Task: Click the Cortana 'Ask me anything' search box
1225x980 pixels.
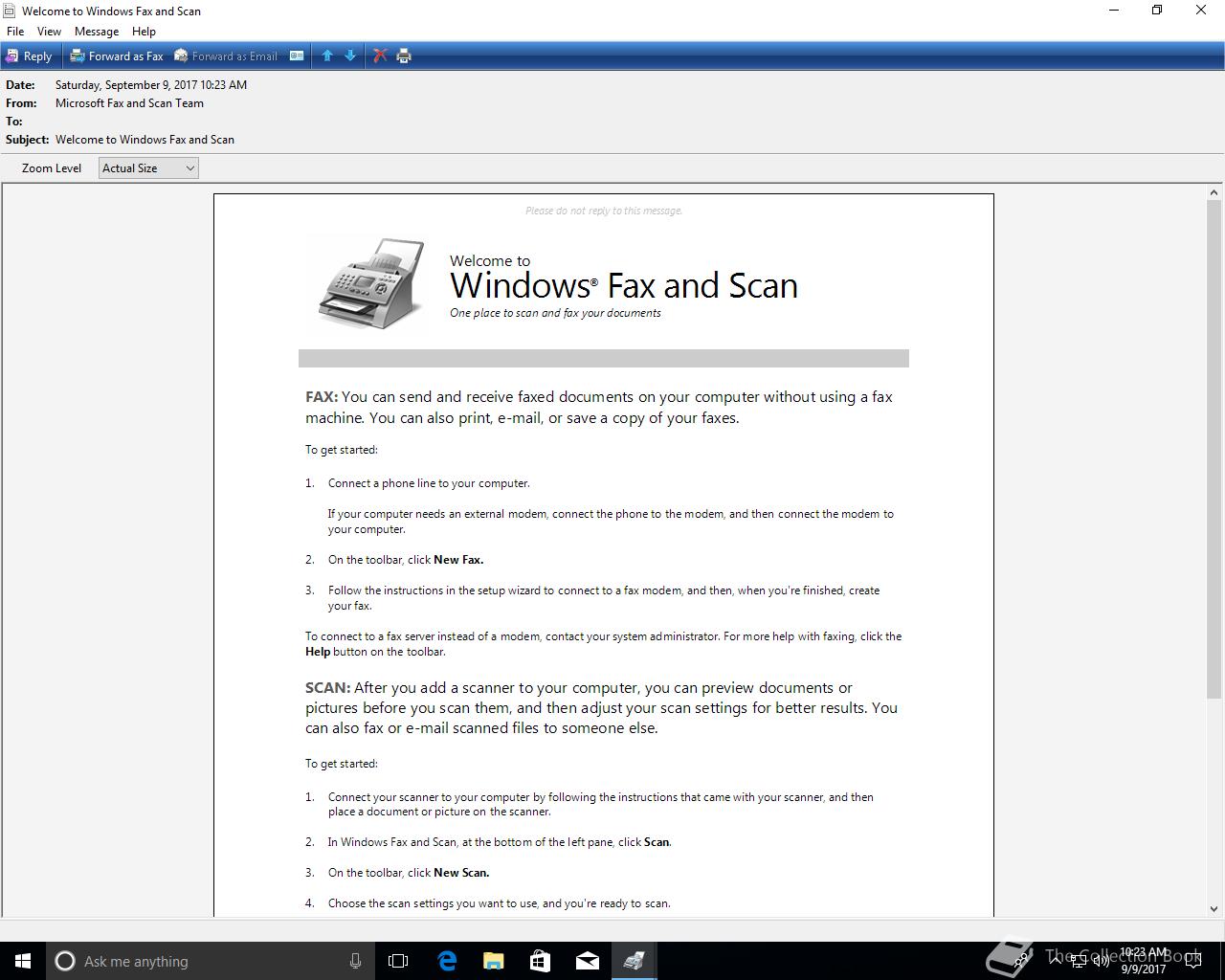Action: point(209,961)
